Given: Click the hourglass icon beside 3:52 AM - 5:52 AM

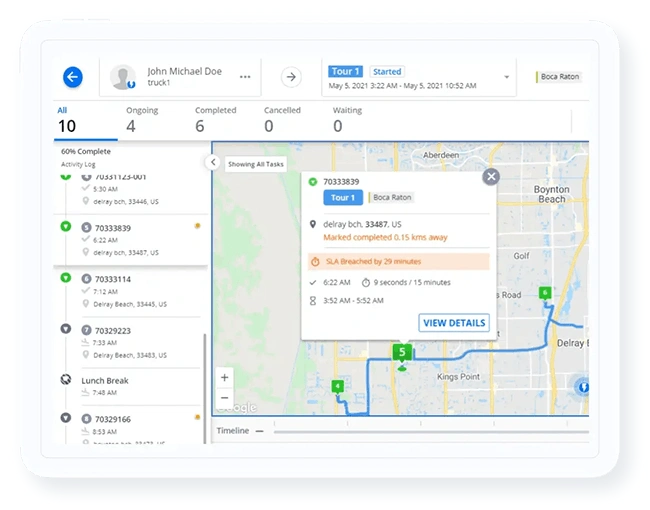Looking at the screenshot, I should [313, 301].
